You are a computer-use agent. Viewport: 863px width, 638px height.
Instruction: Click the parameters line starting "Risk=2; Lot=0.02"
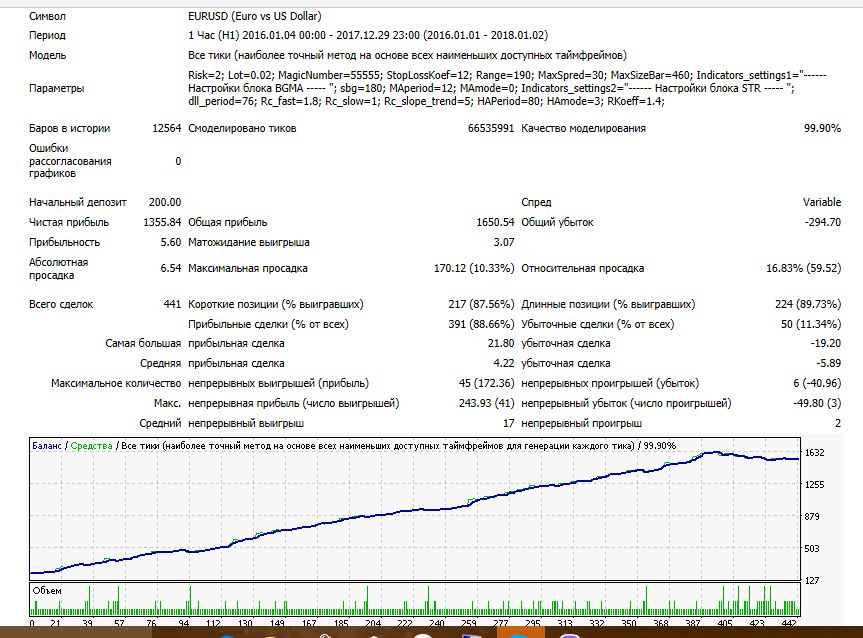(507, 75)
